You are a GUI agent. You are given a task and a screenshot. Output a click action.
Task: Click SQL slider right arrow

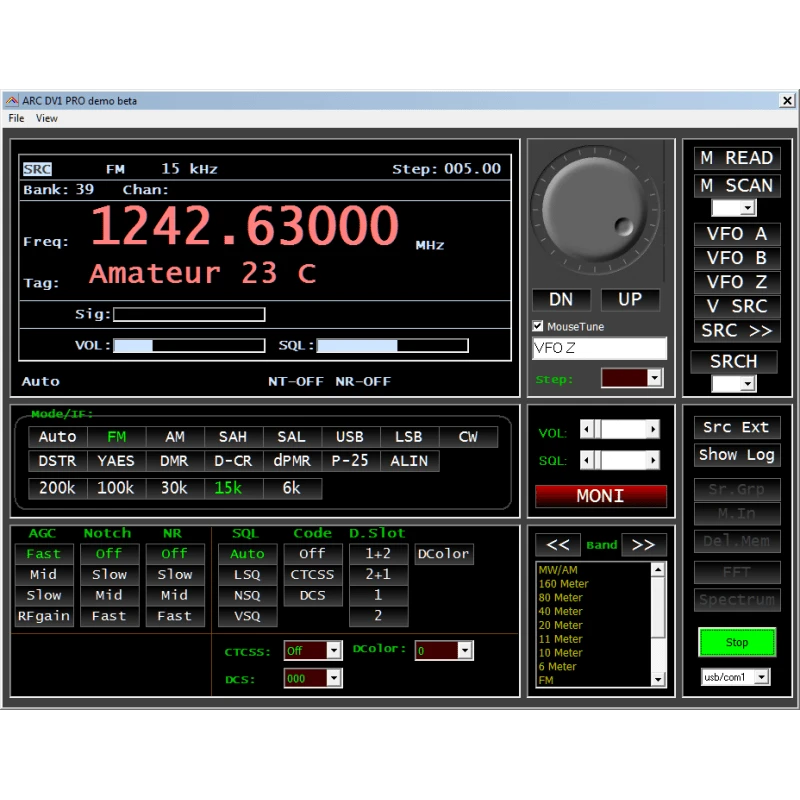tap(653, 460)
